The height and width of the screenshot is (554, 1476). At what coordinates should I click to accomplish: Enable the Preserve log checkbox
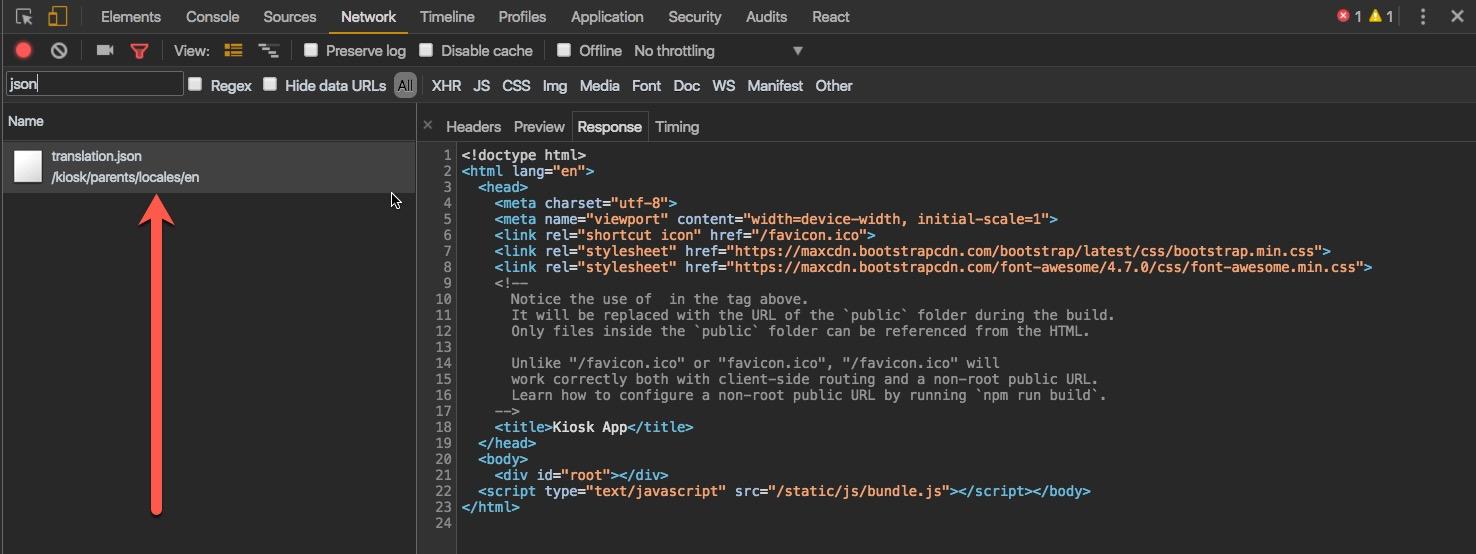coord(311,50)
